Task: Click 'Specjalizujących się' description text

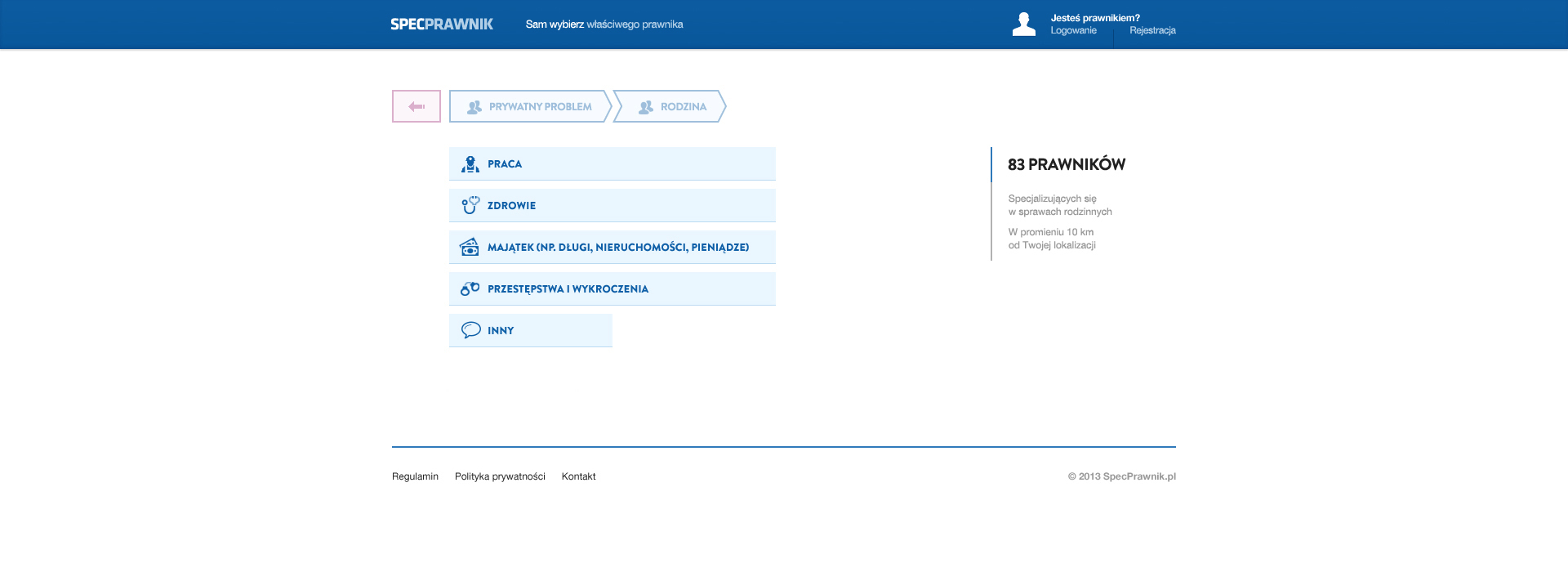Action: [1052, 199]
